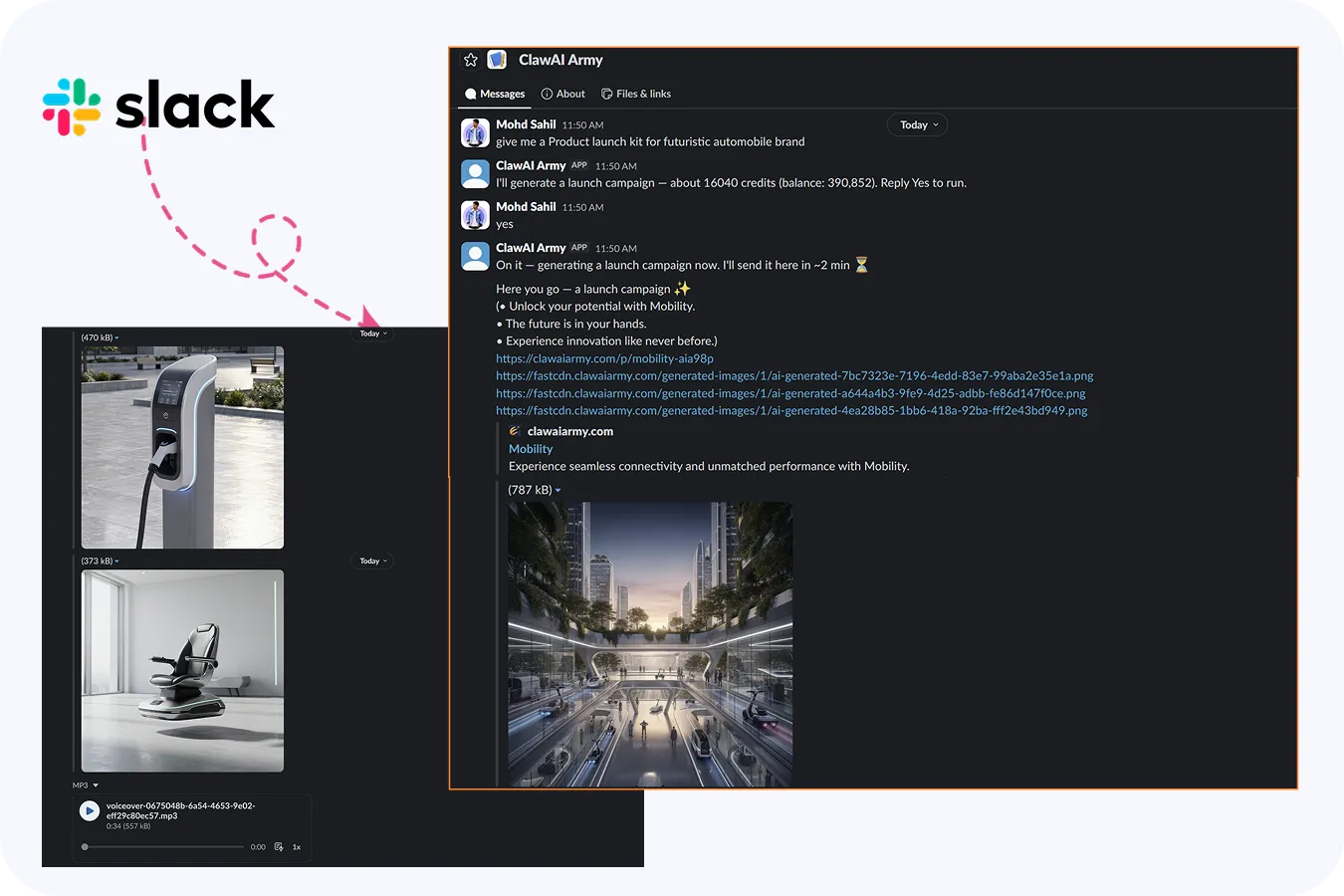The image size is (1344, 896).
Task: Click the clawaiarmy.com favicon in link preview
Action: pyautogui.click(x=515, y=431)
